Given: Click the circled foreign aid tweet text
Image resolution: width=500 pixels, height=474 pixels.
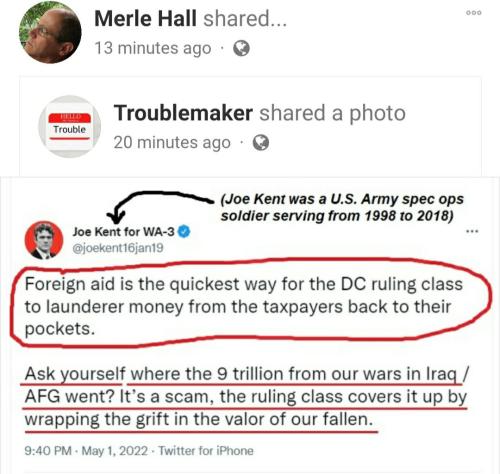Looking at the screenshot, I should pos(244,306).
